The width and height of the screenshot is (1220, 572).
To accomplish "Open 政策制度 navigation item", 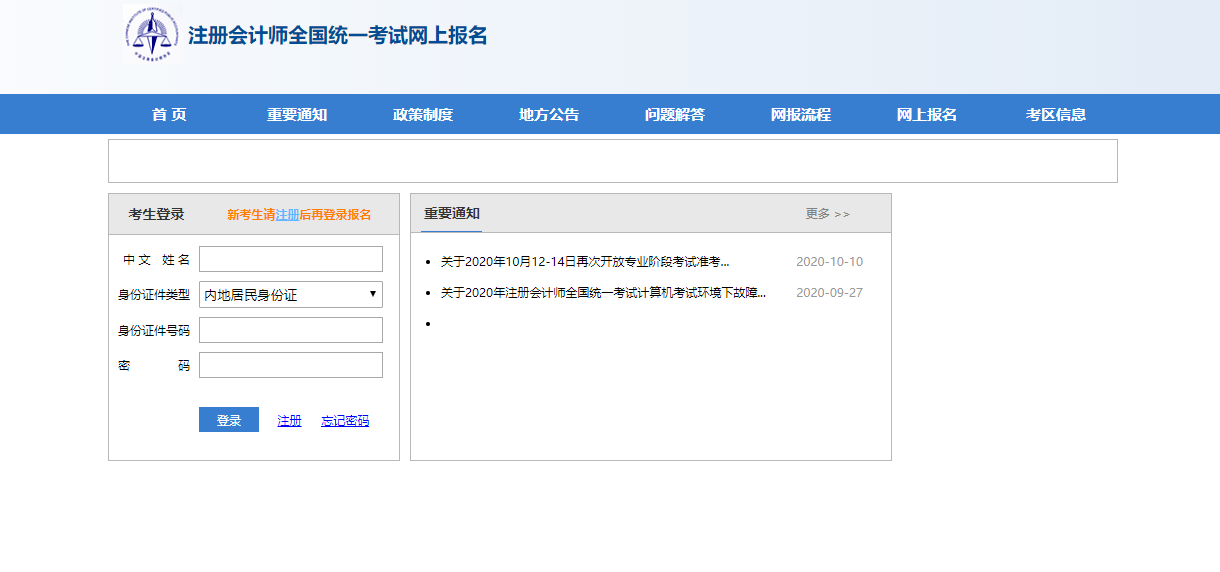I will pos(423,115).
